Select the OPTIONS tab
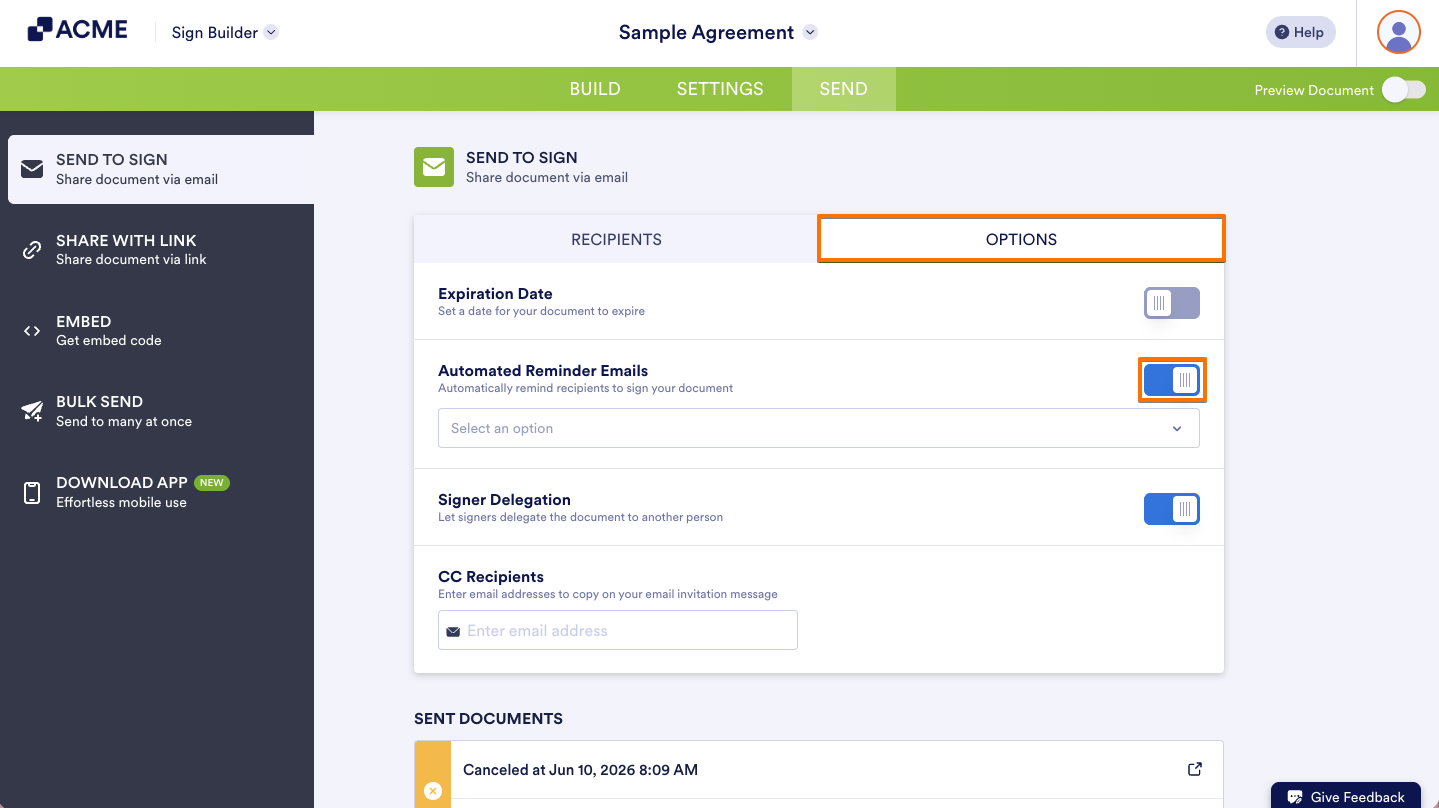1439x808 pixels. click(x=1021, y=239)
